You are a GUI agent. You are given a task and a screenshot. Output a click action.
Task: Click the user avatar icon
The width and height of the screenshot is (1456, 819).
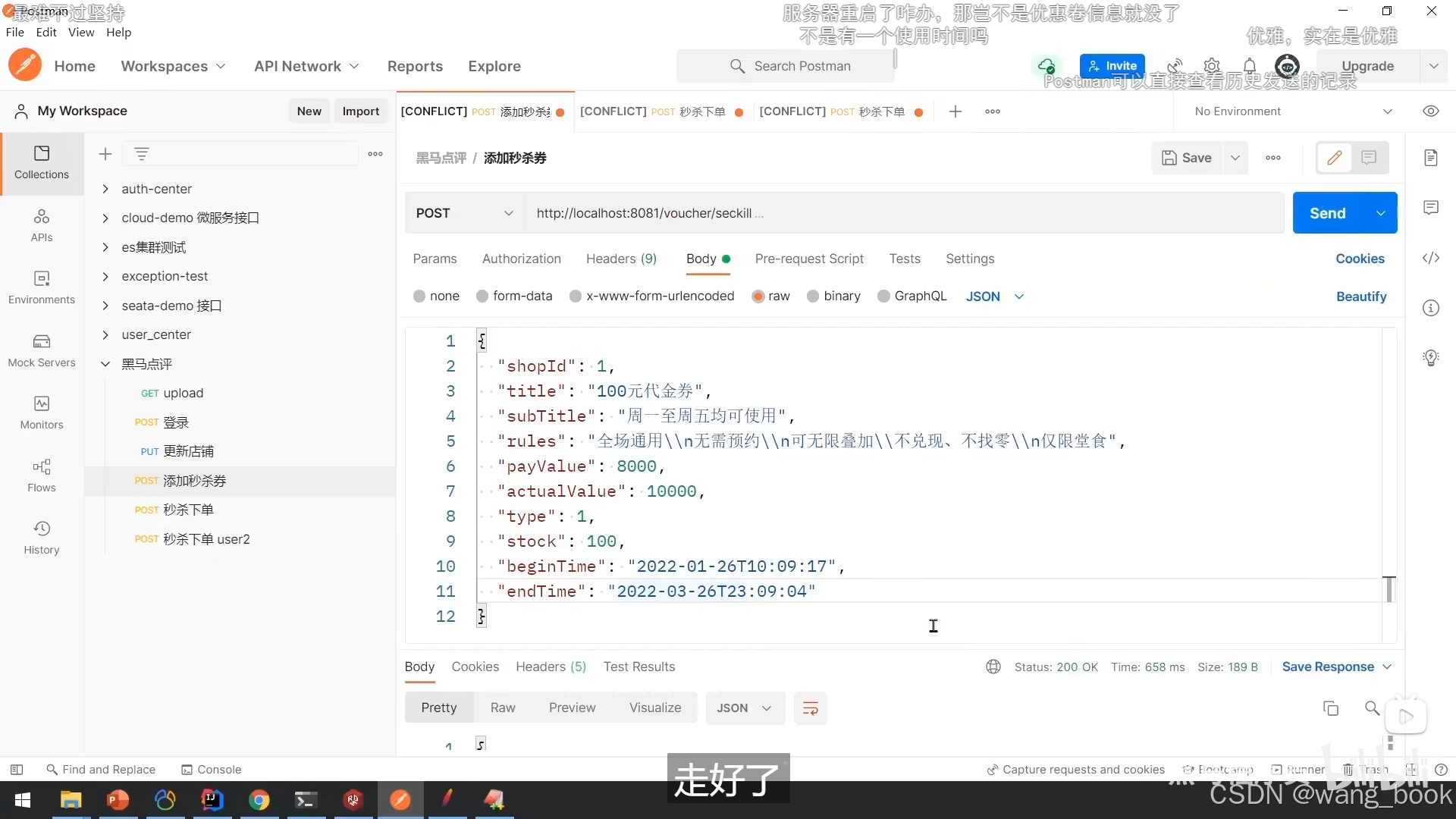tap(1287, 66)
